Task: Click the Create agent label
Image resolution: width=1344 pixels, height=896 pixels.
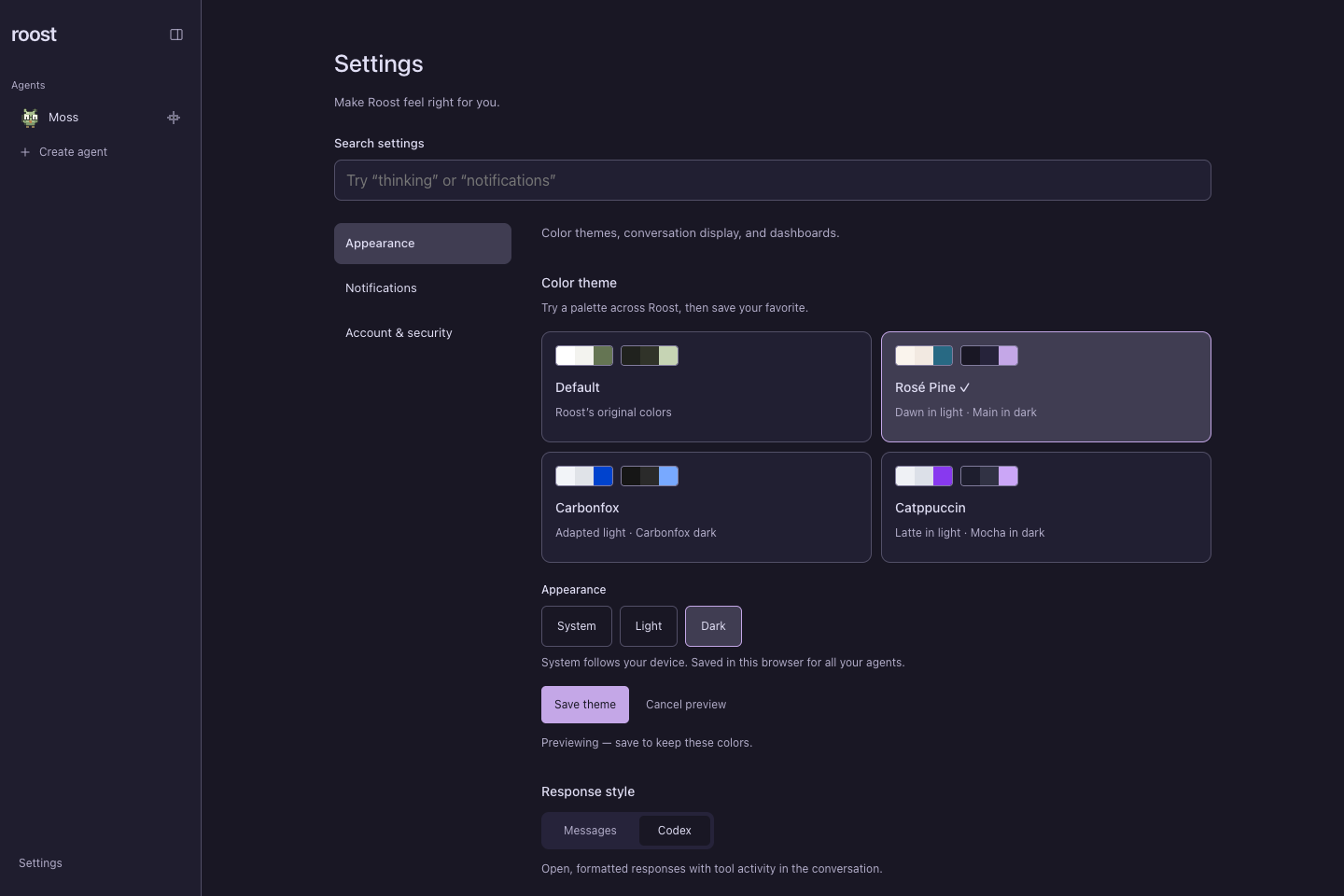Action: [x=73, y=152]
